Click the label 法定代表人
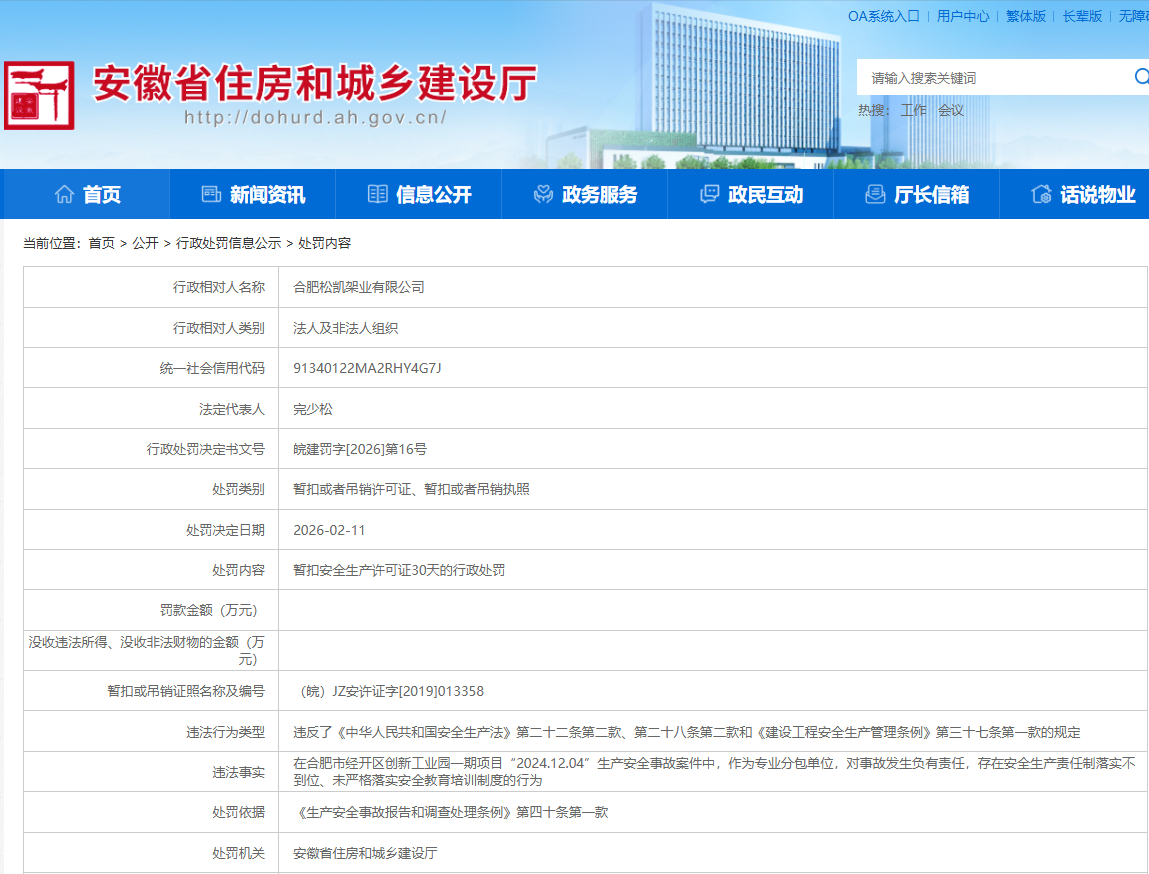 point(232,409)
